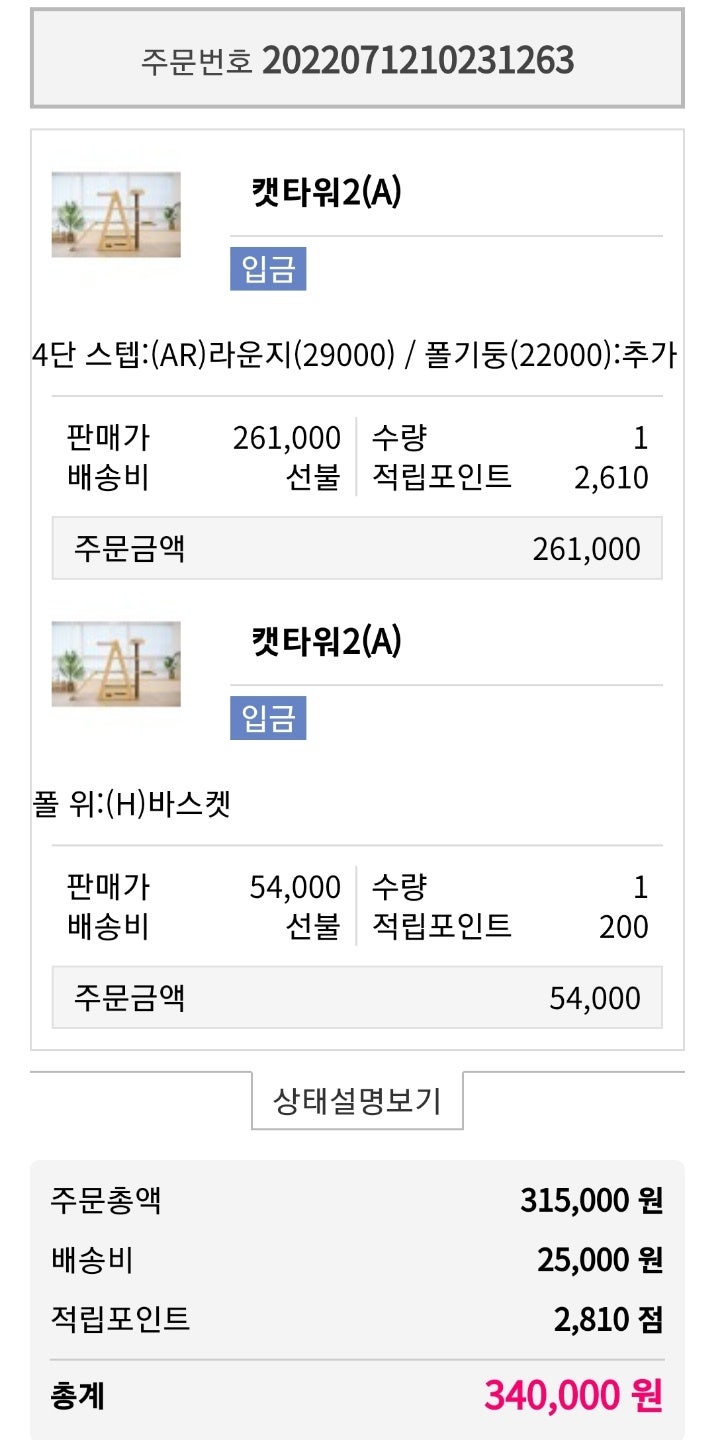Screen dimensions: 705x1440
Task: Click the 주문총액 315,000 원 row
Action: 357,1200
